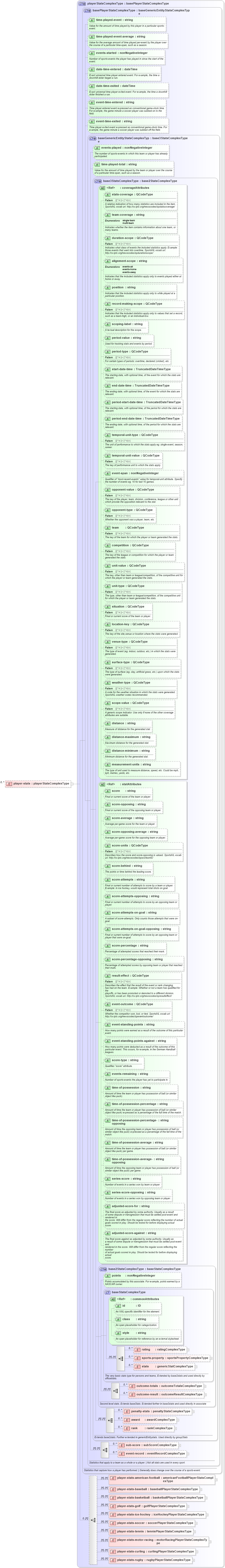Click the attribute badge for time-played-event-average
This screenshot has height=1568, width=225.
92,36
